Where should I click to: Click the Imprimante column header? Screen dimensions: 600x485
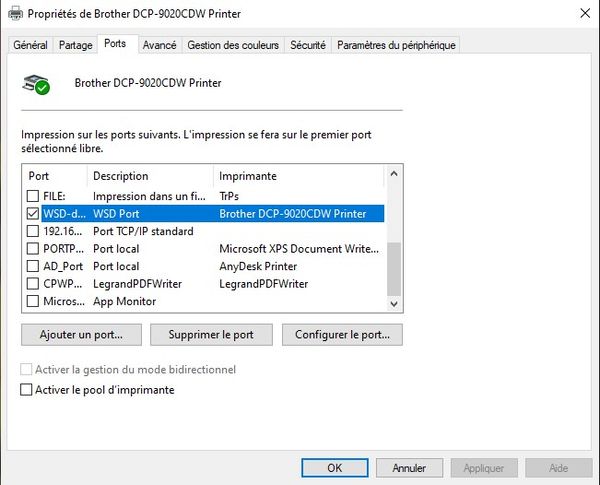point(299,176)
